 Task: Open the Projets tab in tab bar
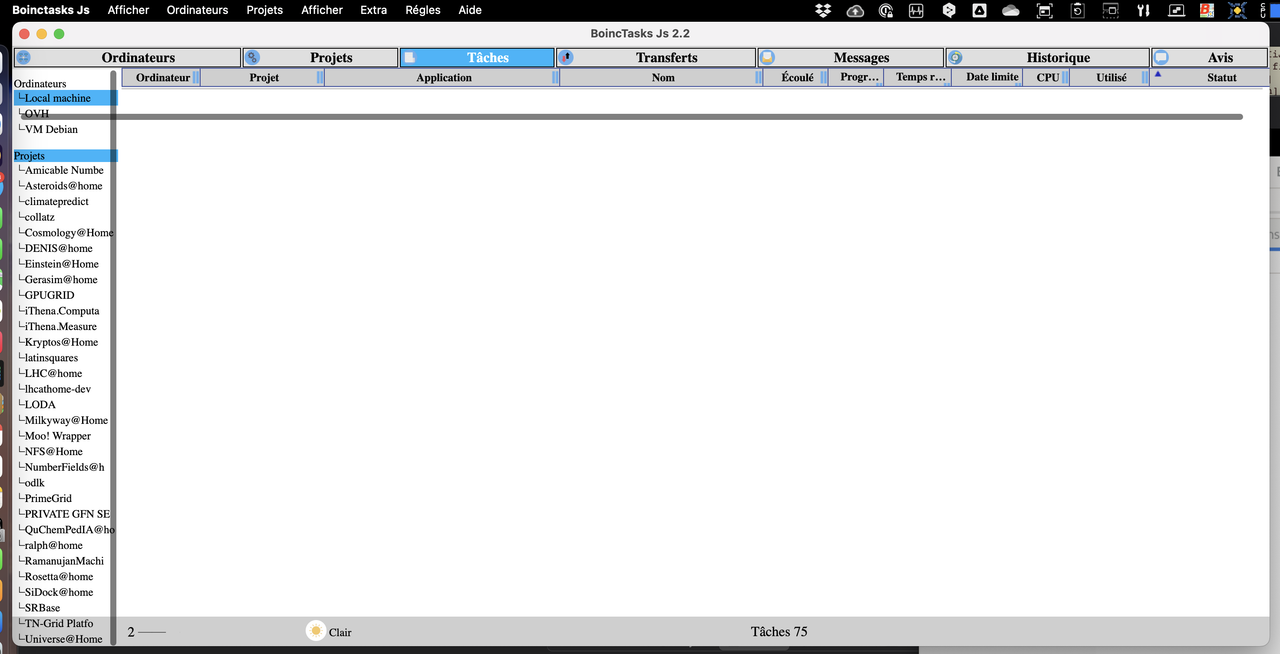(x=320, y=58)
